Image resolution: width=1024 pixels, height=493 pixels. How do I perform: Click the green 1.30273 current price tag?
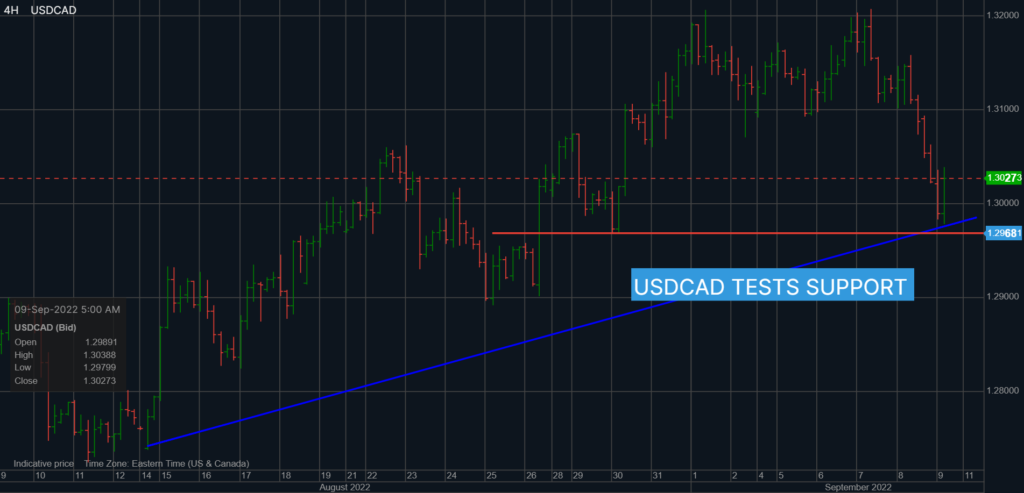(x=1002, y=178)
